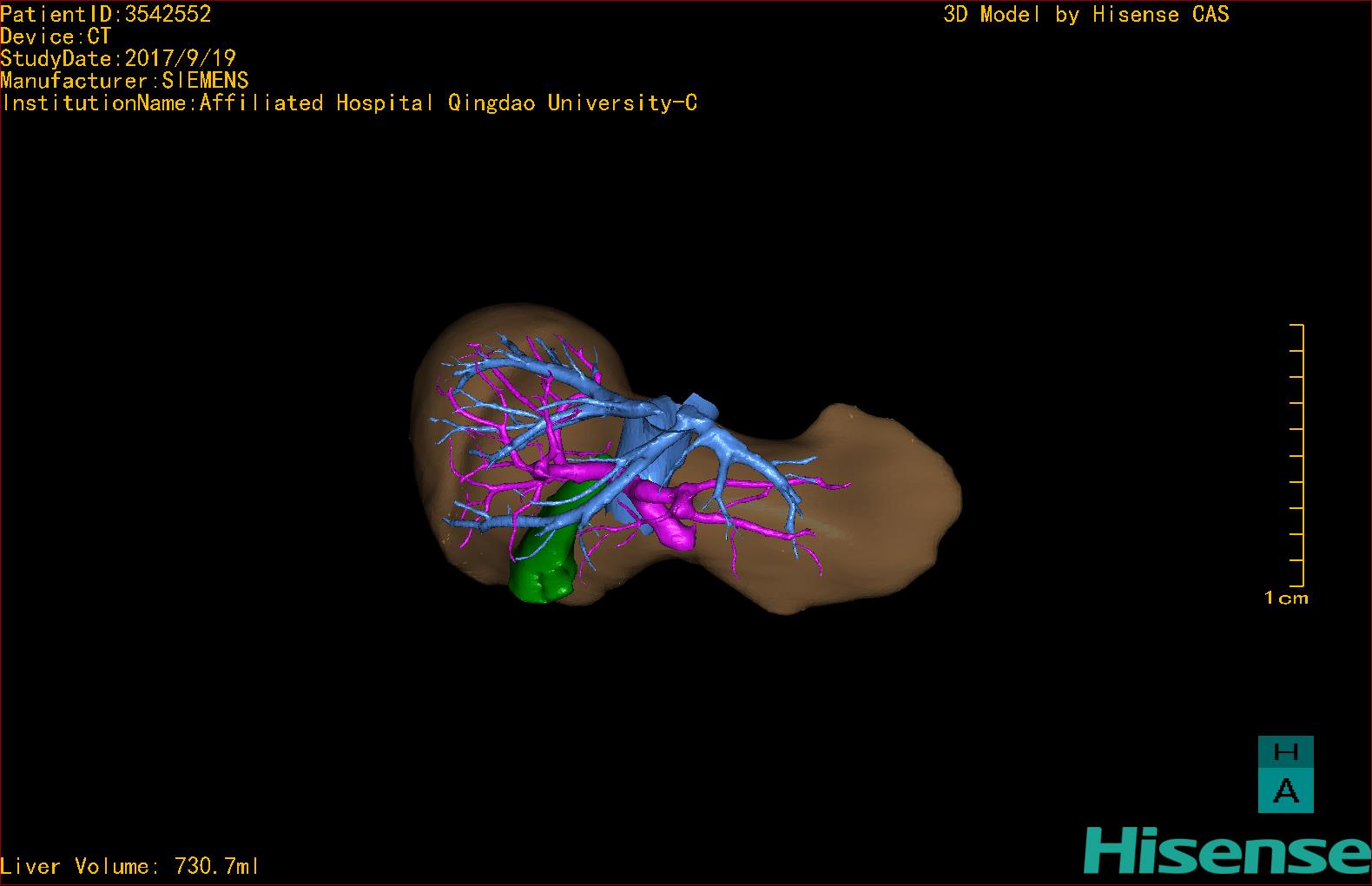Click the Device:CT label
This screenshot has height=886, width=1372.
coord(56,36)
